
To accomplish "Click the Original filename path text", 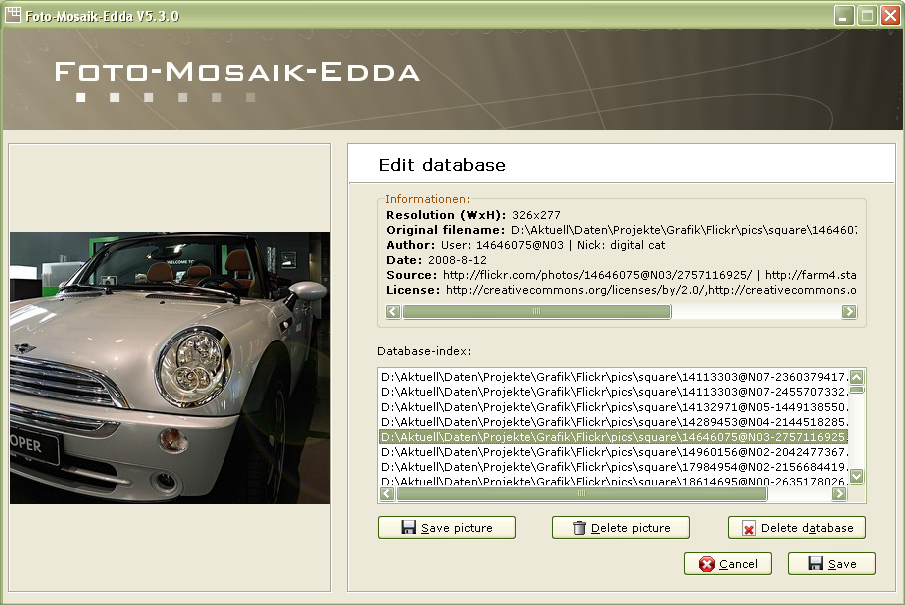I will tap(684, 230).
